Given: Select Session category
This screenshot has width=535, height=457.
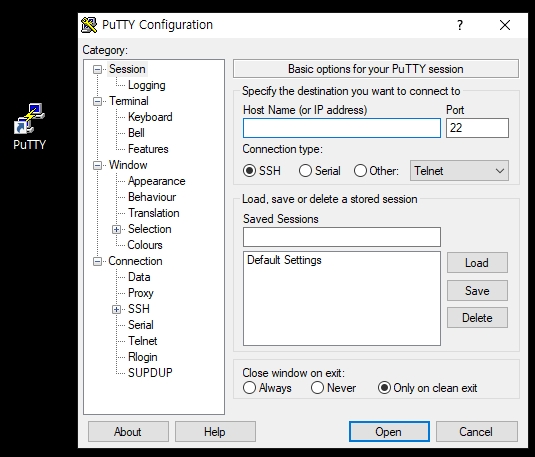Looking at the screenshot, I should [x=127, y=69].
